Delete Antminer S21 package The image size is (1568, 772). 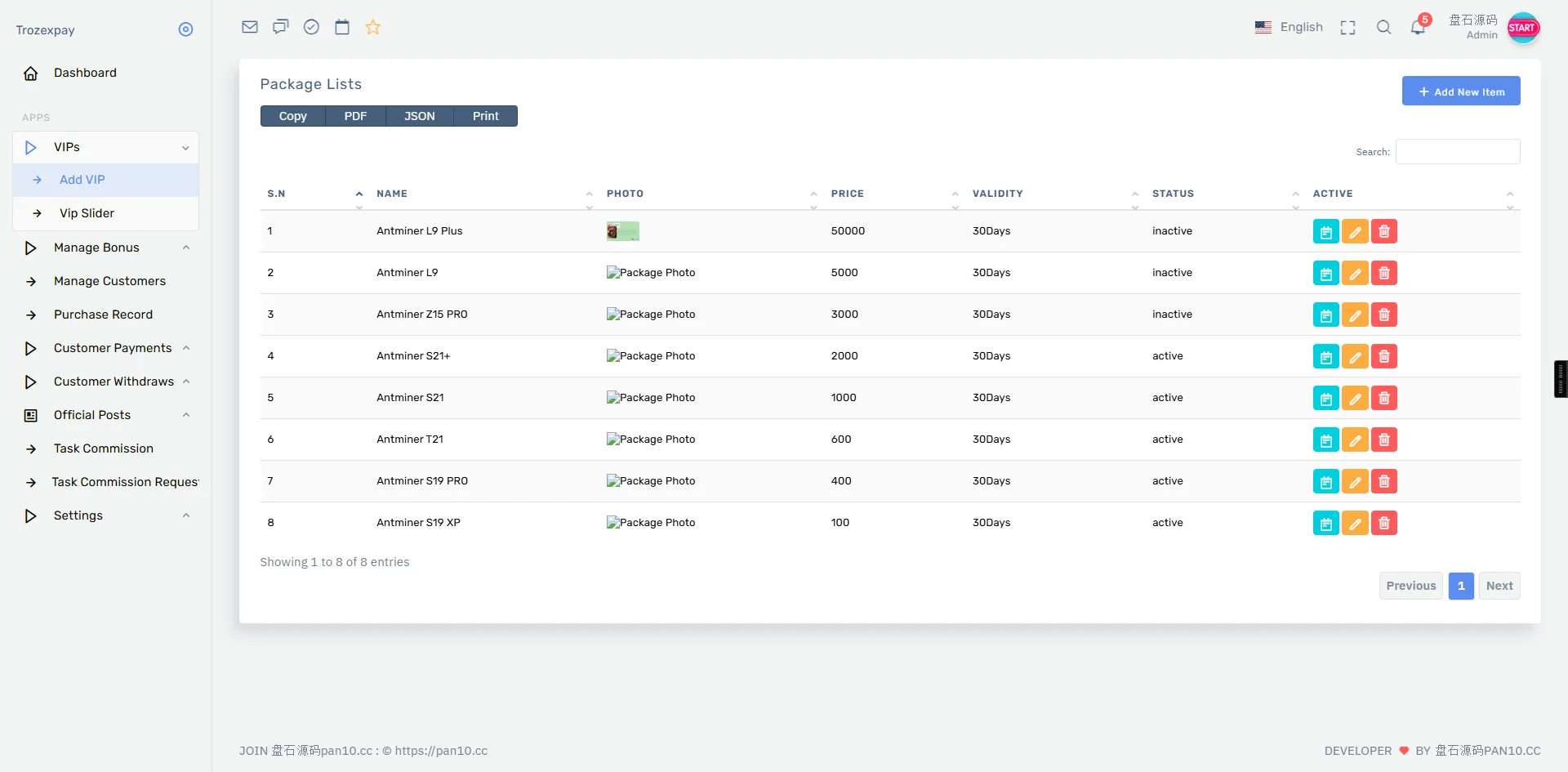pos(1384,399)
